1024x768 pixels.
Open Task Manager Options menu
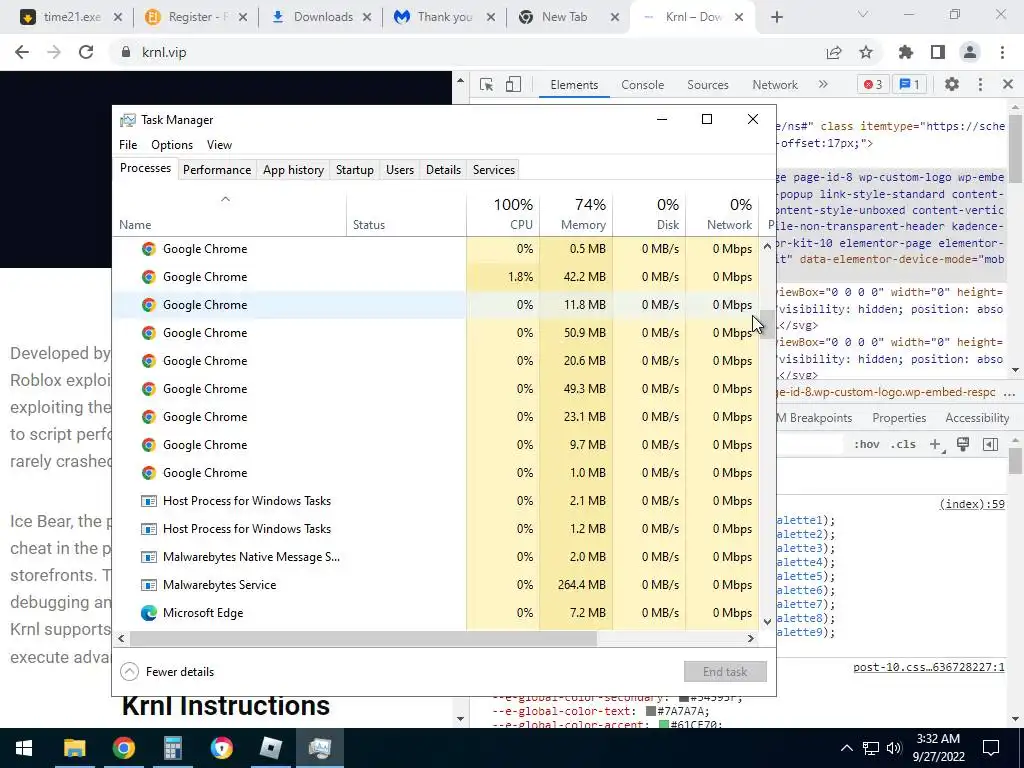172,144
